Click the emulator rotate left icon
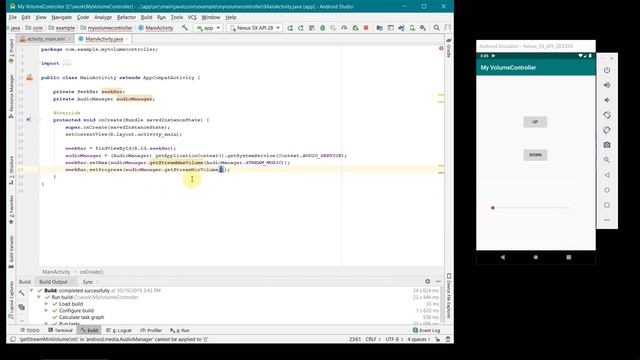This screenshot has width=640, height=360. [607, 115]
